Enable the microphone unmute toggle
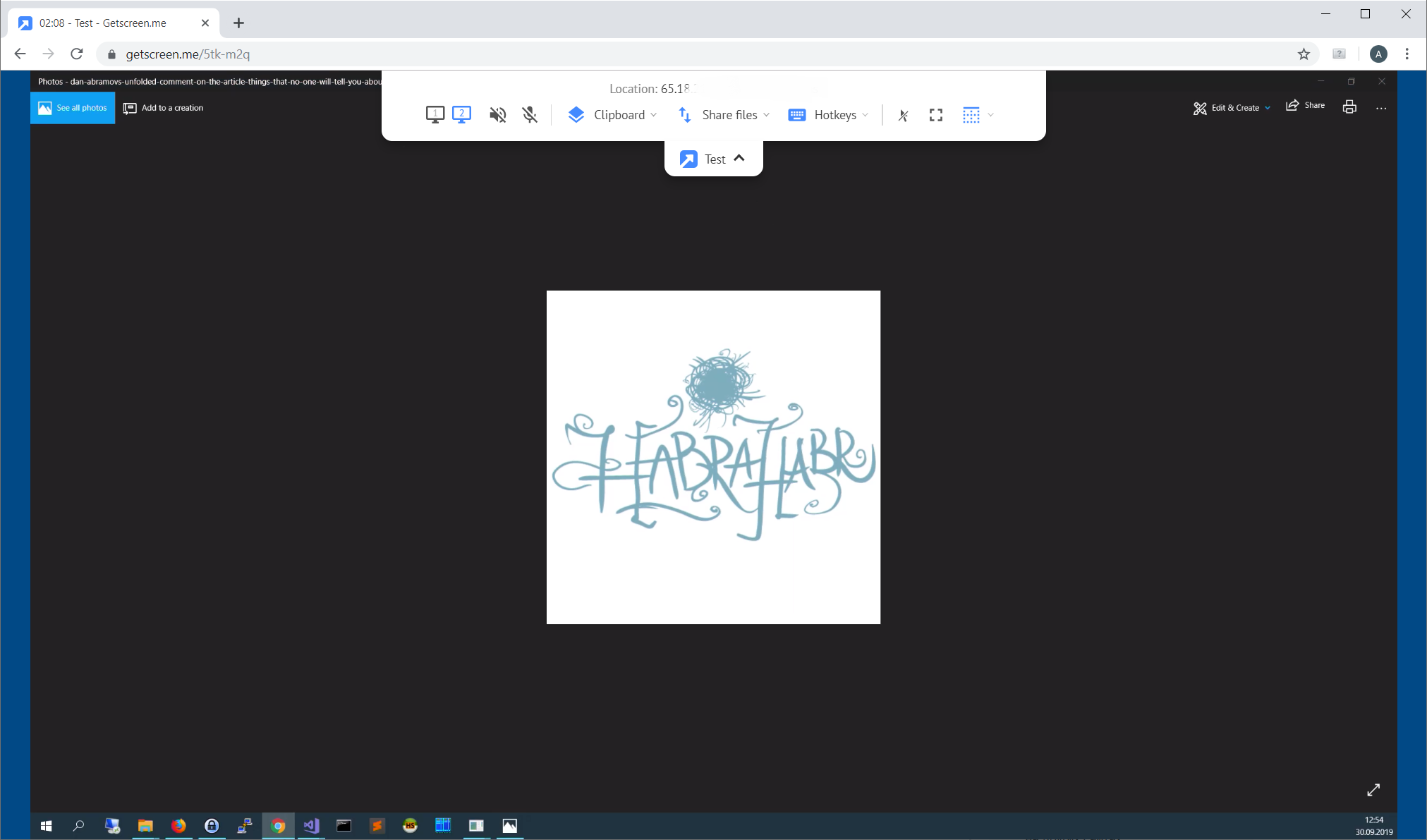1427x840 pixels. tap(530, 115)
